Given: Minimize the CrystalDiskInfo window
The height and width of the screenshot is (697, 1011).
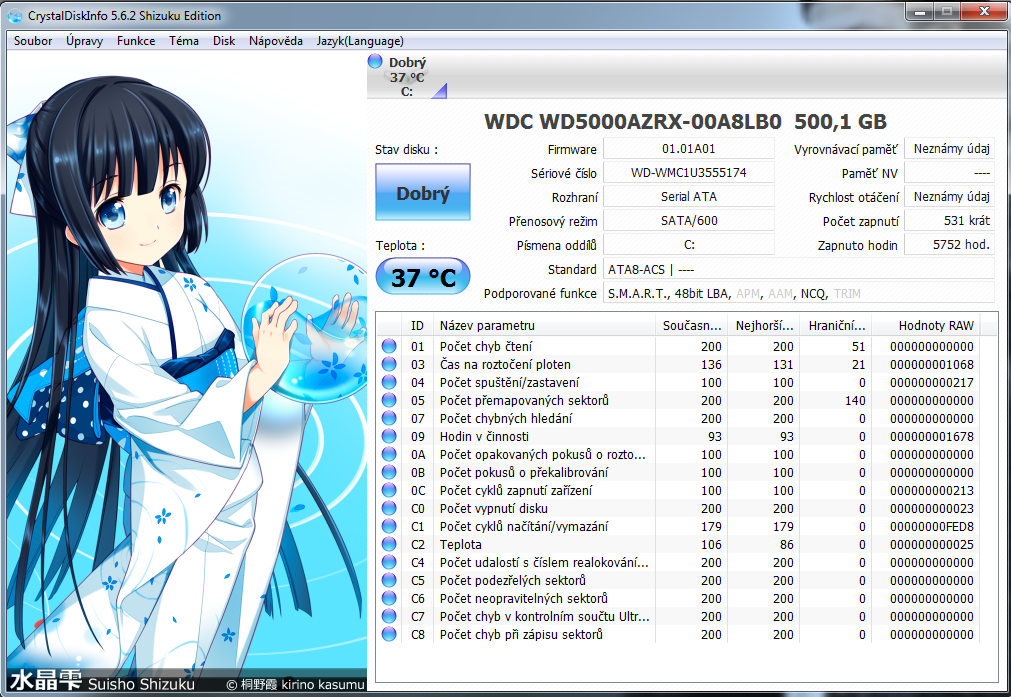Looking at the screenshot, I should click(x=920, y=12).
